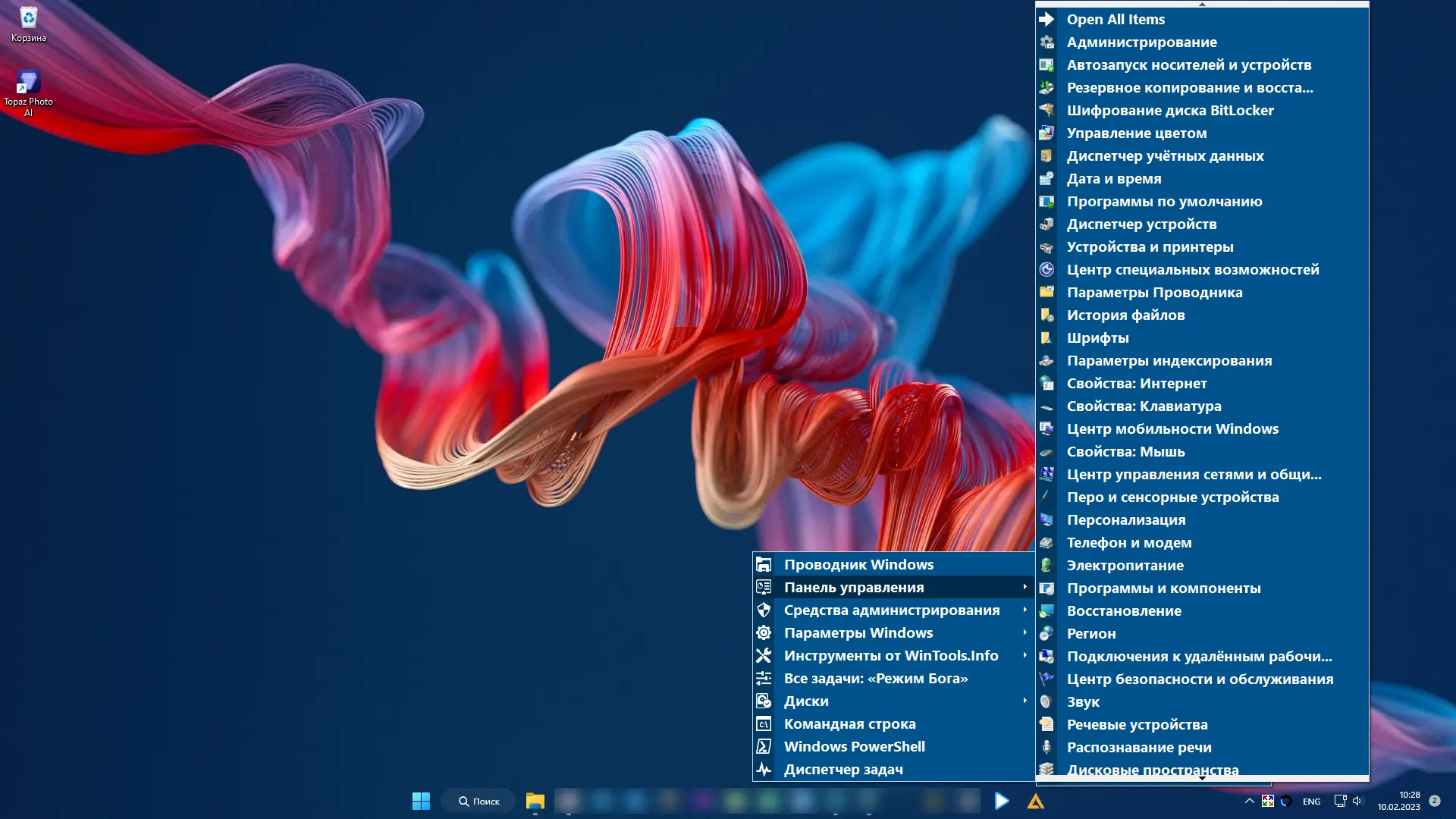The height and width of the screenshot is (819, 1456).
Task: Choose Все задачи: «Режим Бога» entry
Action: (876, 678)
